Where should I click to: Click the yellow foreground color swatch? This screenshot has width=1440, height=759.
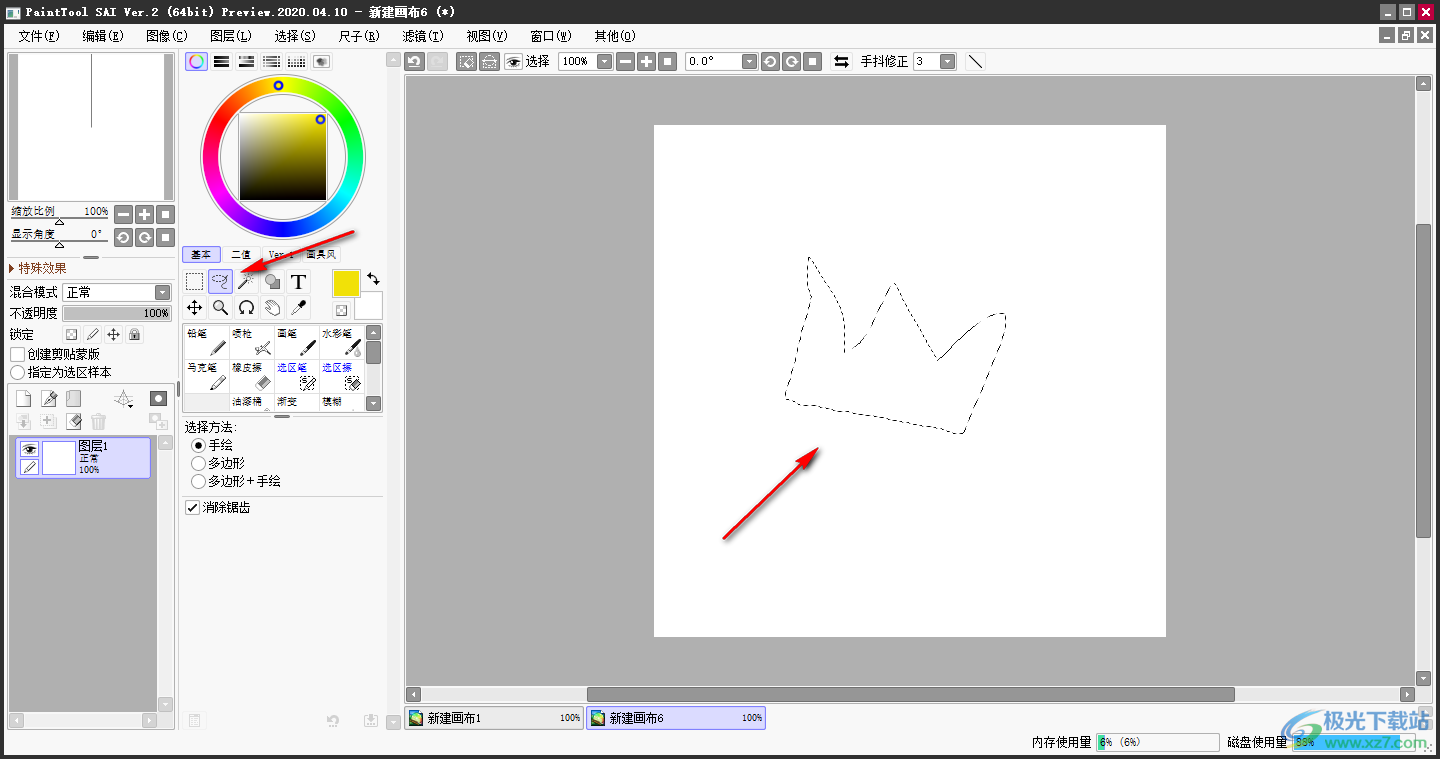point(346,283)
